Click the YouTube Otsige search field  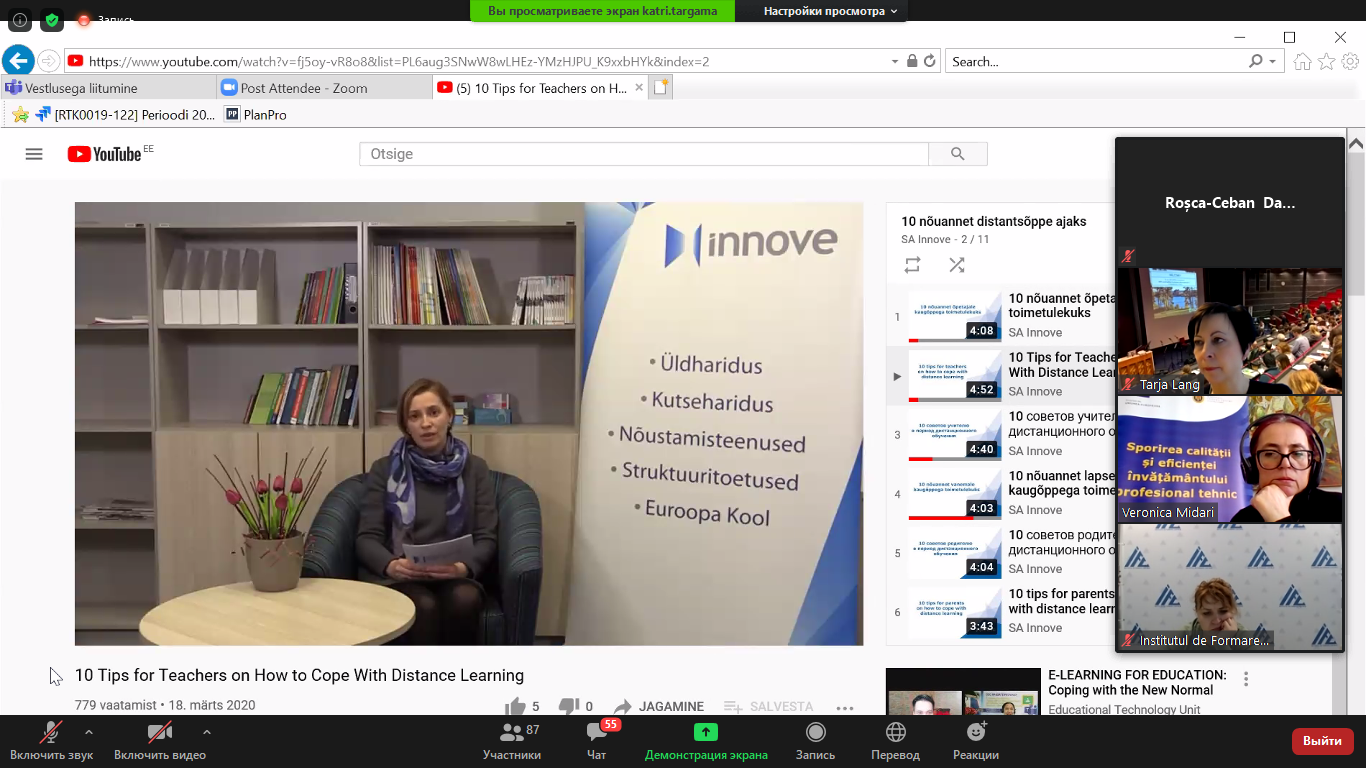pos(643,154)
